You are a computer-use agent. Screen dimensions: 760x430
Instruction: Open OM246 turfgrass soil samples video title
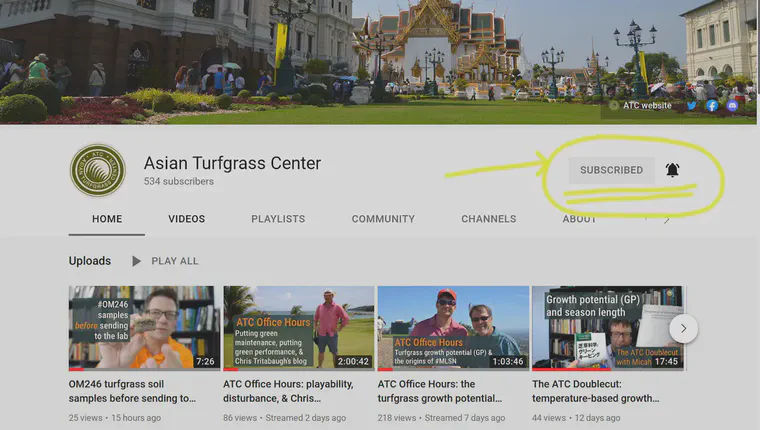coord(132,391)
